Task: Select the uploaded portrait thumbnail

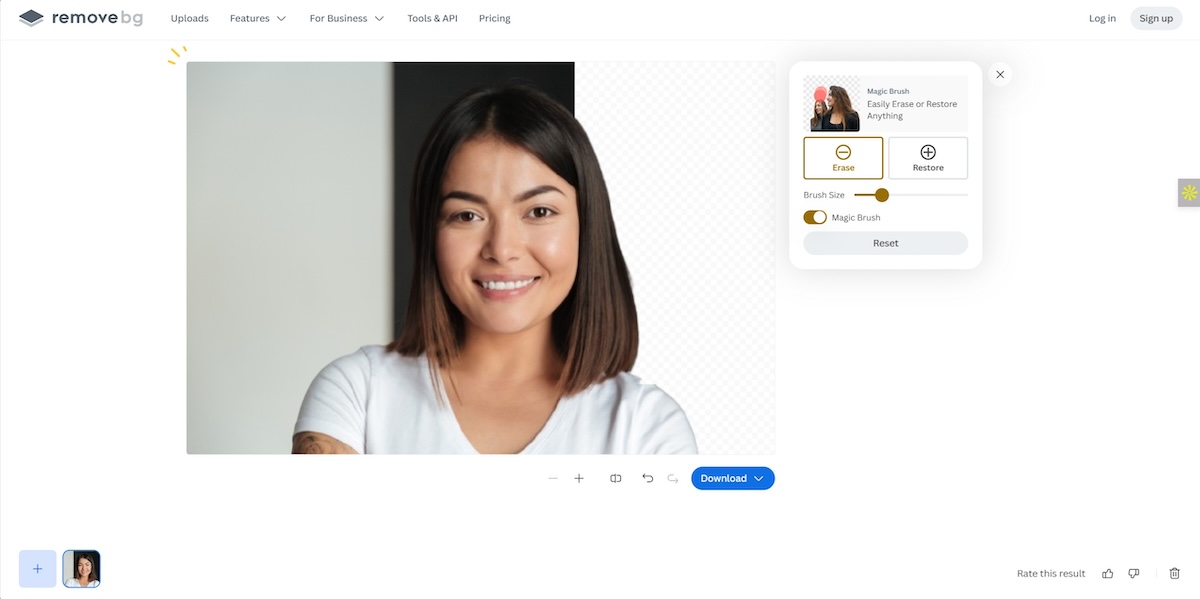Action: (81, 567)
